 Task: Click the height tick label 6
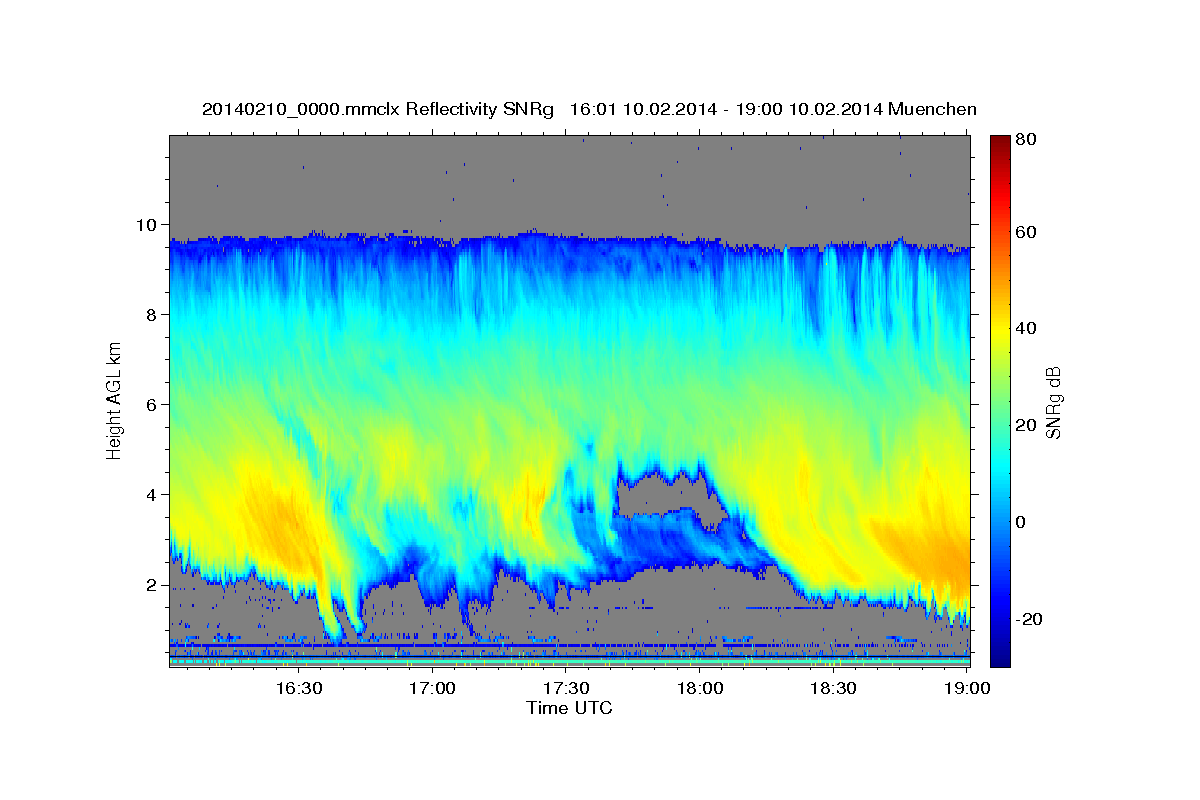click(x=152, y=405)
